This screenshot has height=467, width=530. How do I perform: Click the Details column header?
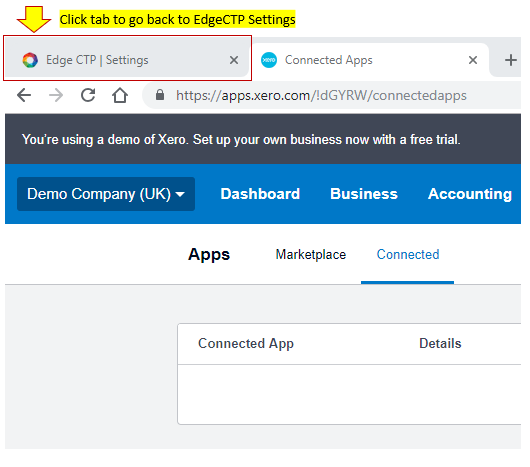440,343
